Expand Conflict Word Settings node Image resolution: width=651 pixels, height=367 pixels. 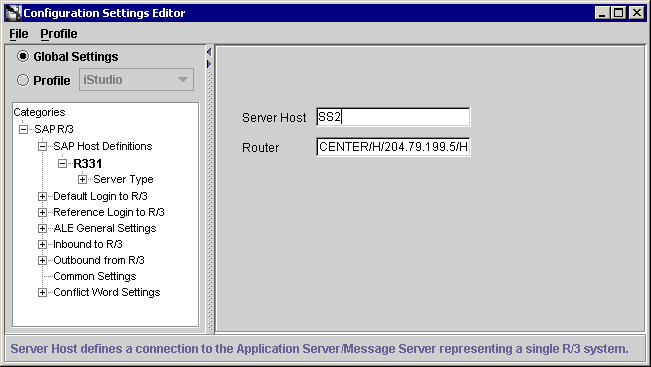[x=42, y=293]
